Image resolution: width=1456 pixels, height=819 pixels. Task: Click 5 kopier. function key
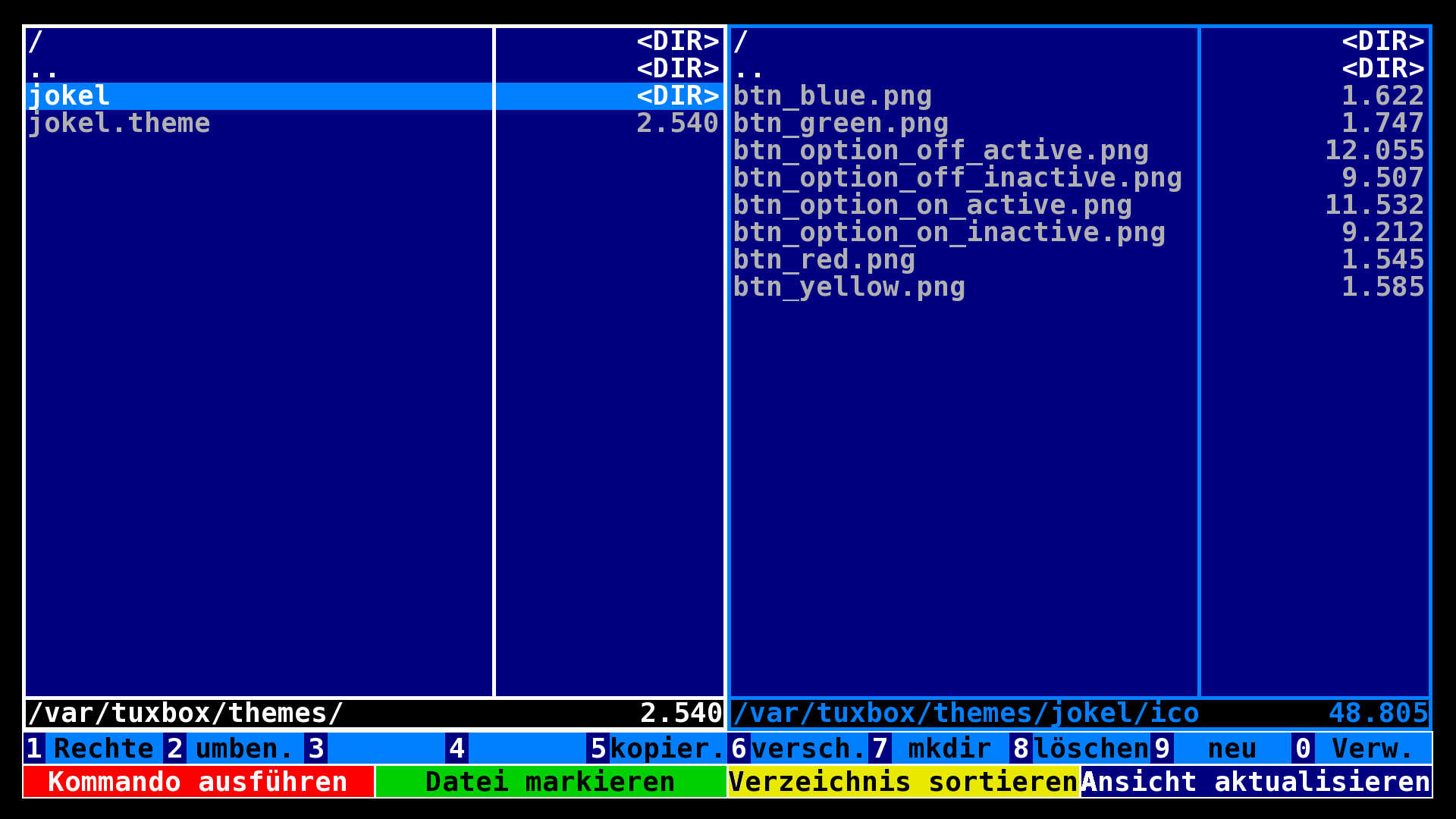[x=657, y=748]
